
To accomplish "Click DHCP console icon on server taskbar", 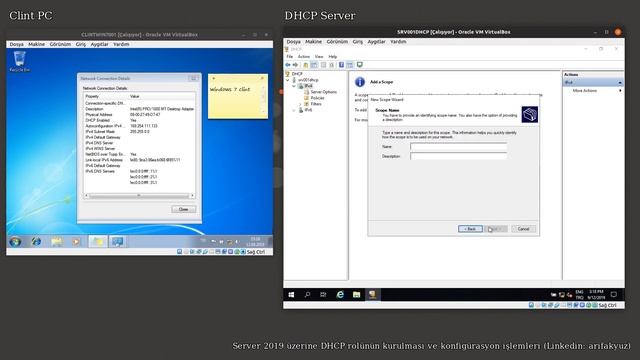I will 372,294.
